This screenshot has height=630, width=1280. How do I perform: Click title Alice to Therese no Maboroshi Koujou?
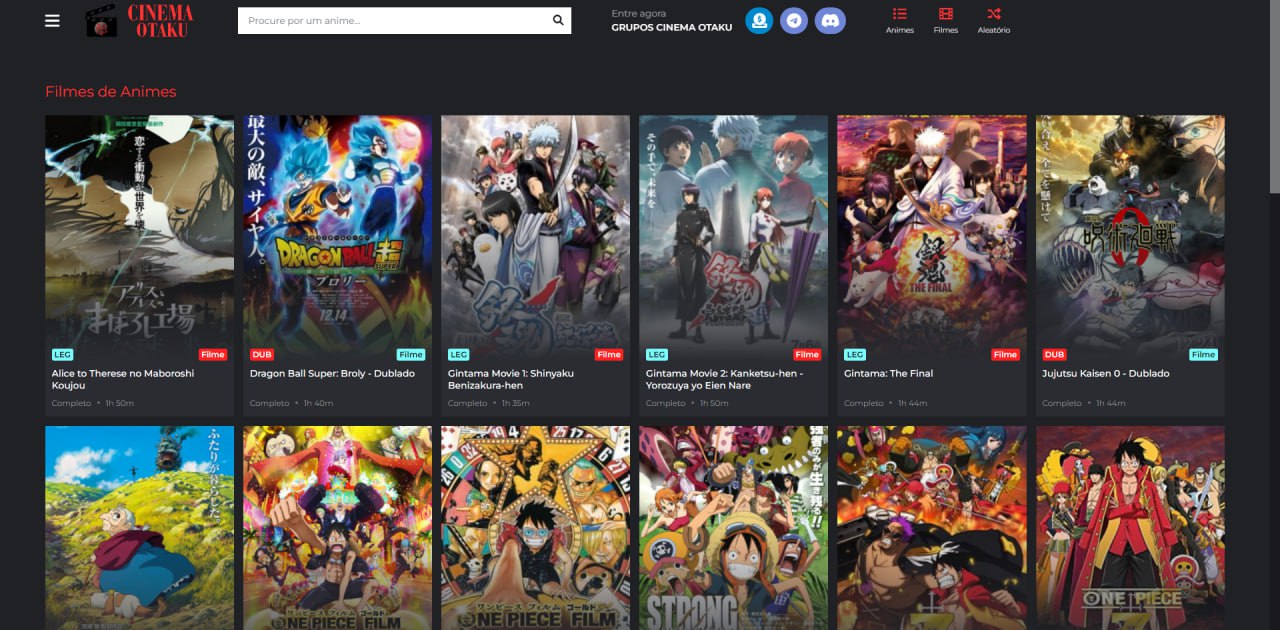[123, 379]
